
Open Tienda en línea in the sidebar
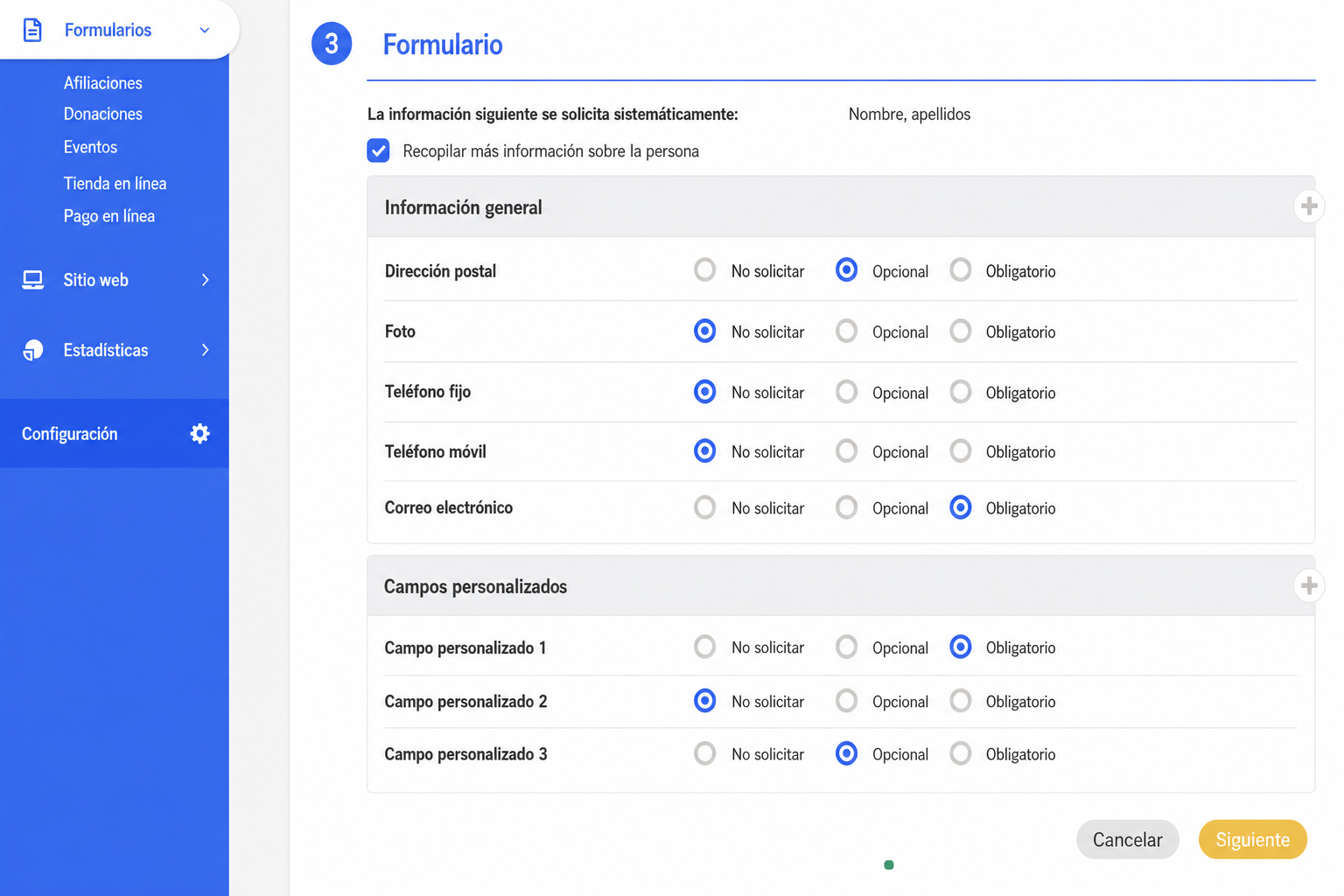tap(115, 183)
